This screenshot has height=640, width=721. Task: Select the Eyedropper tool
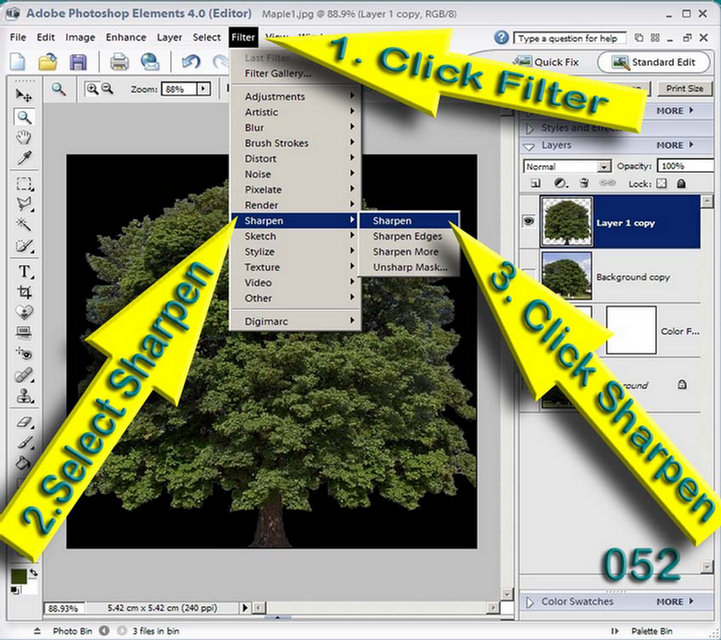[x=24, y=158]
